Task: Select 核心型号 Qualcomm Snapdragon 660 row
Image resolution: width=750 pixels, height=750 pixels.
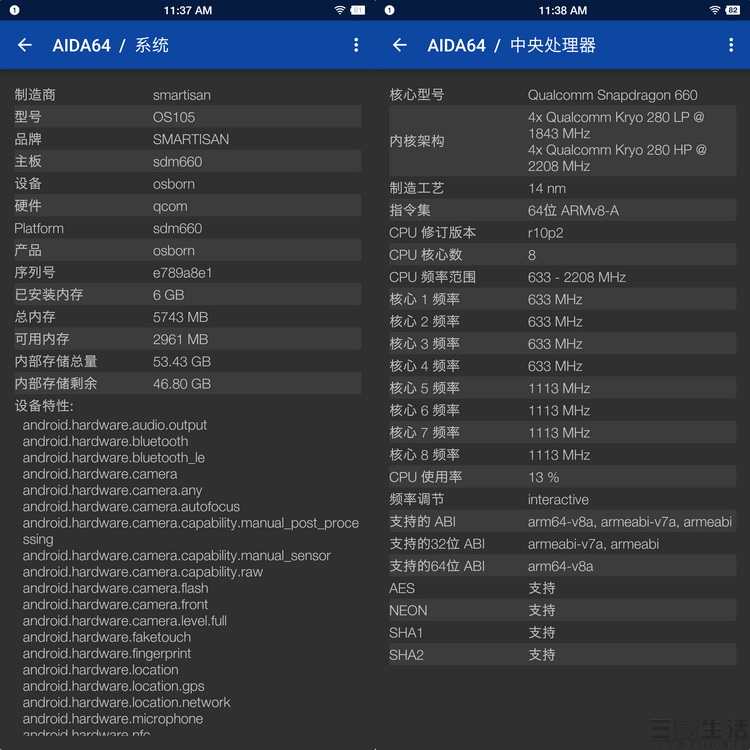Action: pyautogui.click(x=562, y=95)
